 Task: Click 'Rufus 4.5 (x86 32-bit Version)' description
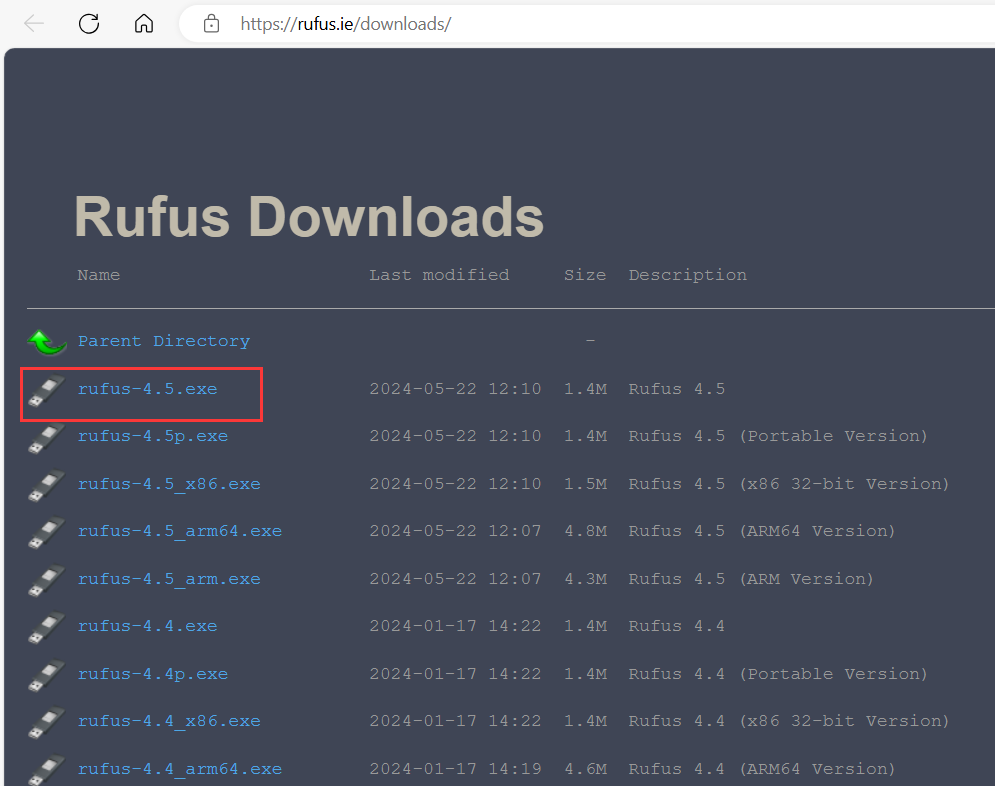click(x=789, y=484)
